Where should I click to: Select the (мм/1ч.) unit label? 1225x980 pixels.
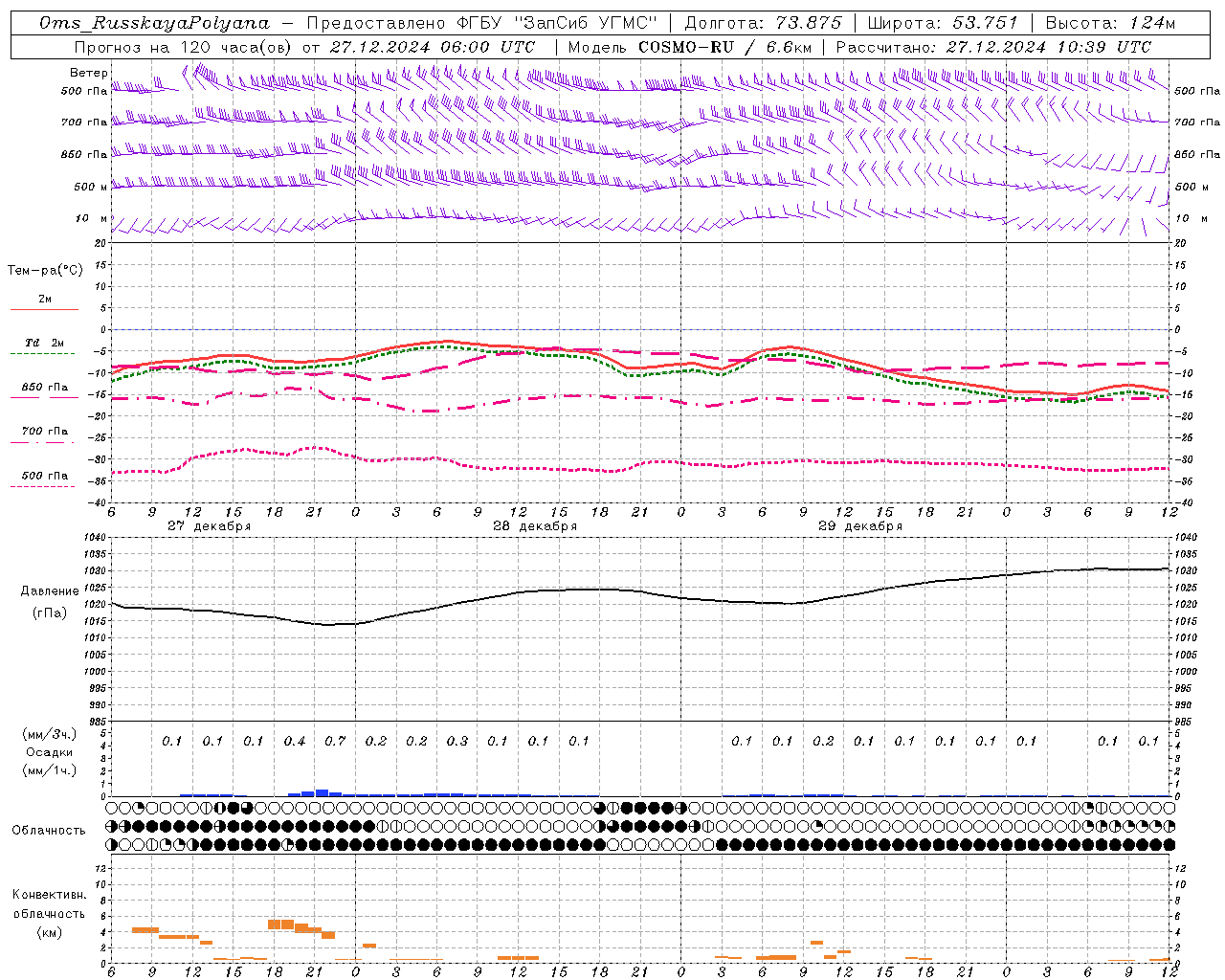click(x=50, y=770)
